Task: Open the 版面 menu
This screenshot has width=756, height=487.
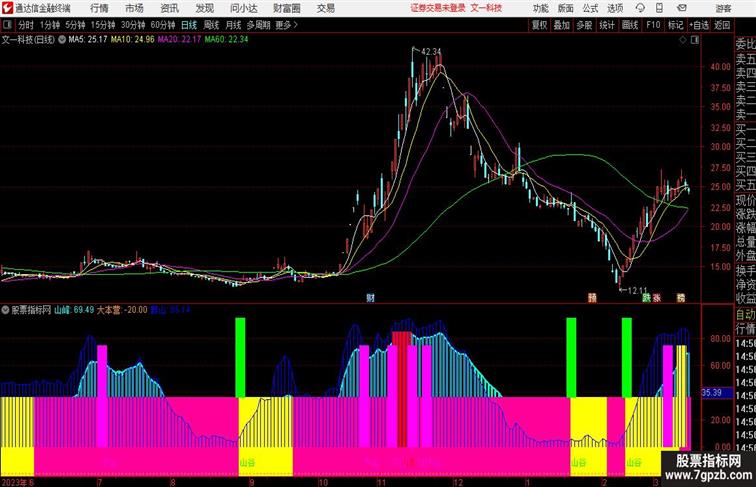Action: (x=566, y=8)
